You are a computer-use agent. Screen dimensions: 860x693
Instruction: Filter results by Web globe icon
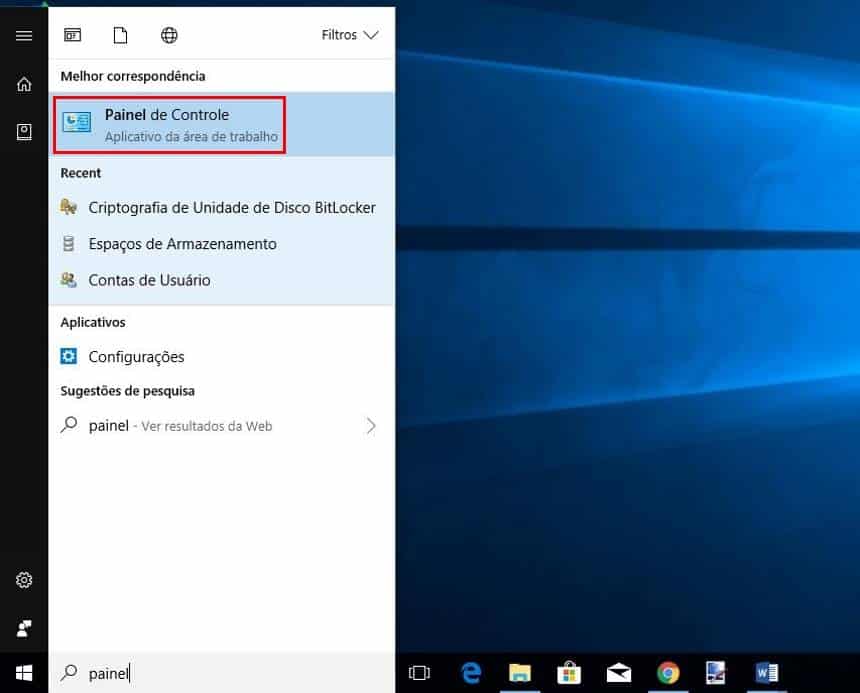[x=169, y=35]
